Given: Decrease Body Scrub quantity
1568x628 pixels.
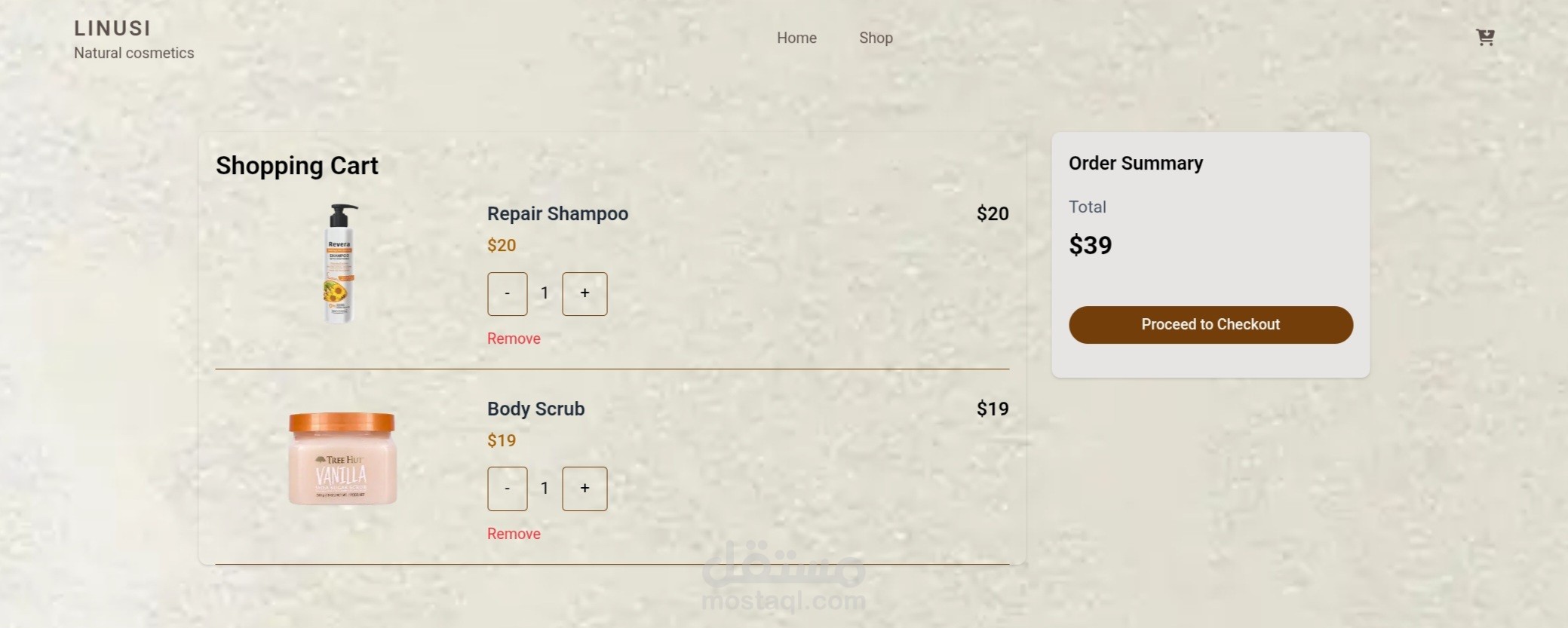Looking at the screenshot, I should 507,489.
